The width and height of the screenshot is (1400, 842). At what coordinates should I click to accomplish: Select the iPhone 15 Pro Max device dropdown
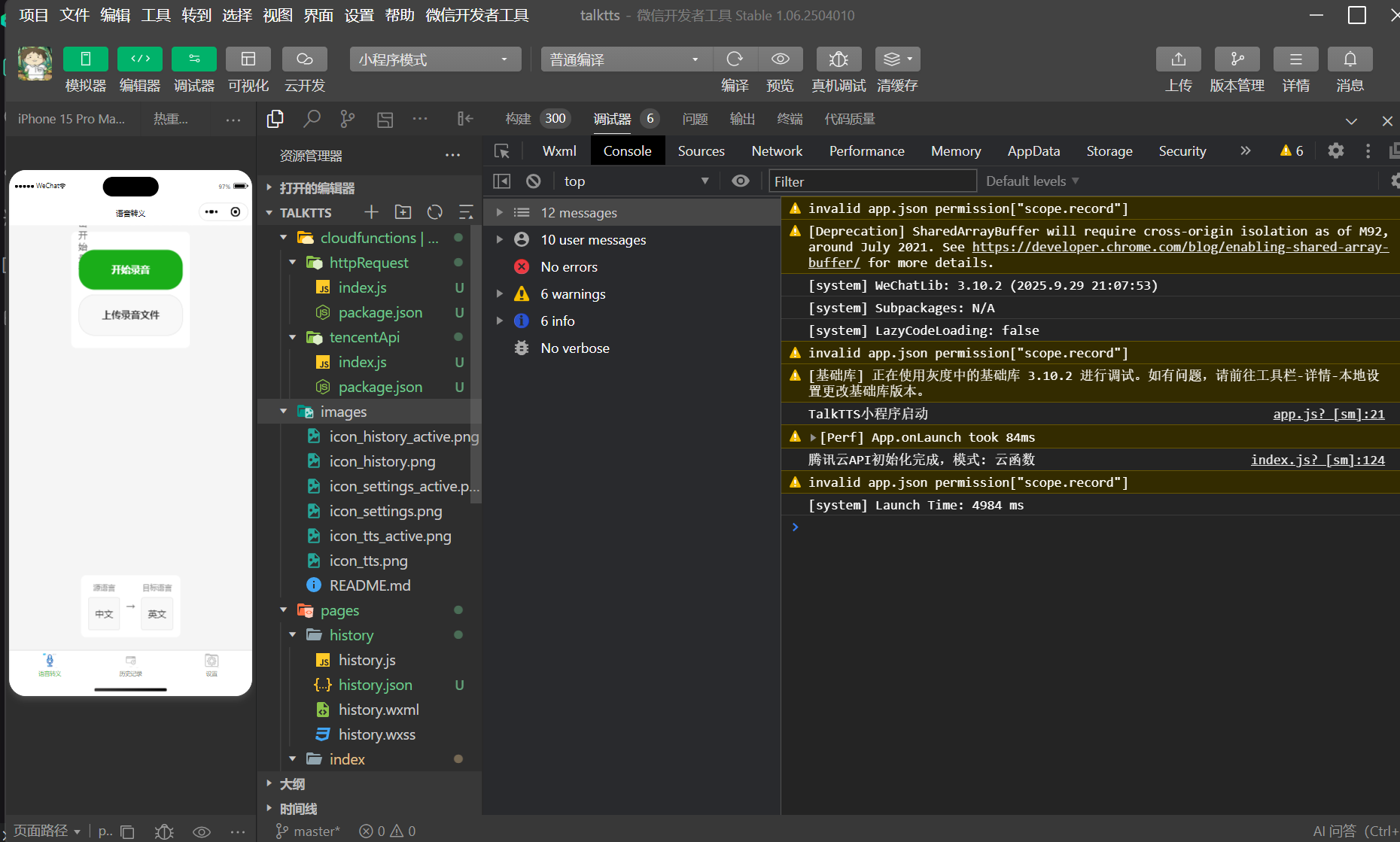72,119
